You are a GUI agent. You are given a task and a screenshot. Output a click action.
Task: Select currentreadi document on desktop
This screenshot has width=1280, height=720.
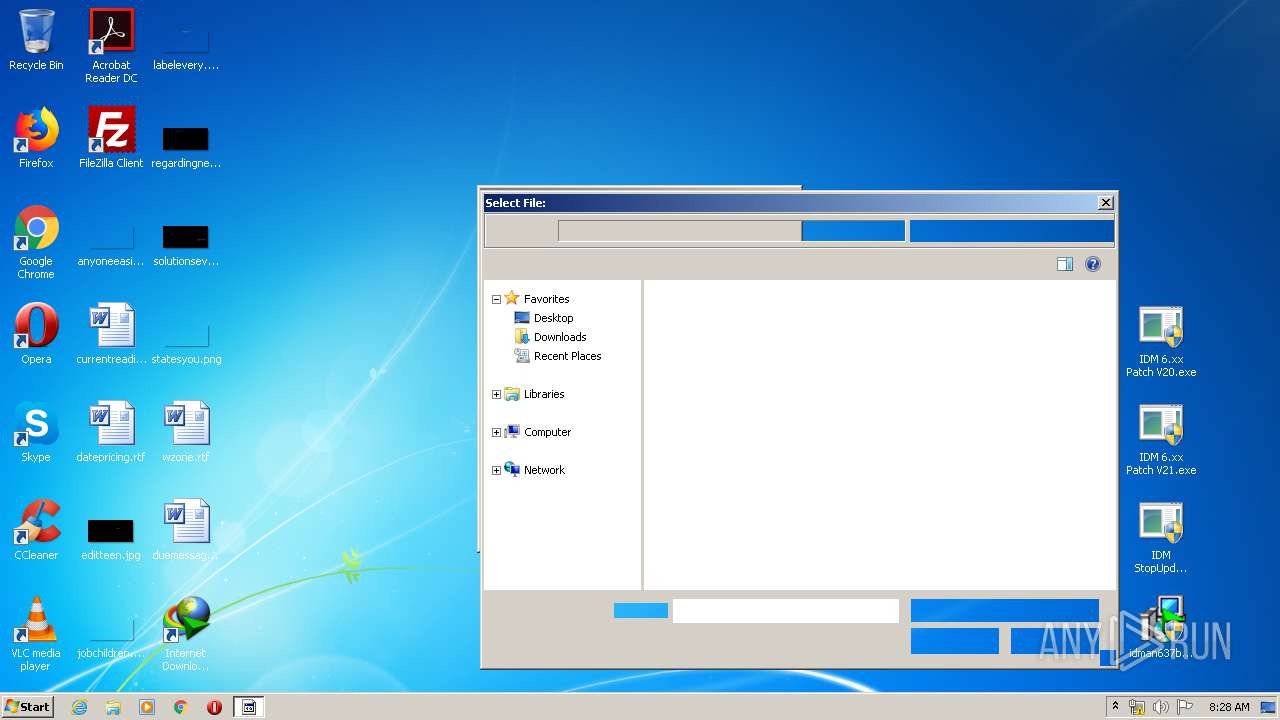tap(111, 334)
